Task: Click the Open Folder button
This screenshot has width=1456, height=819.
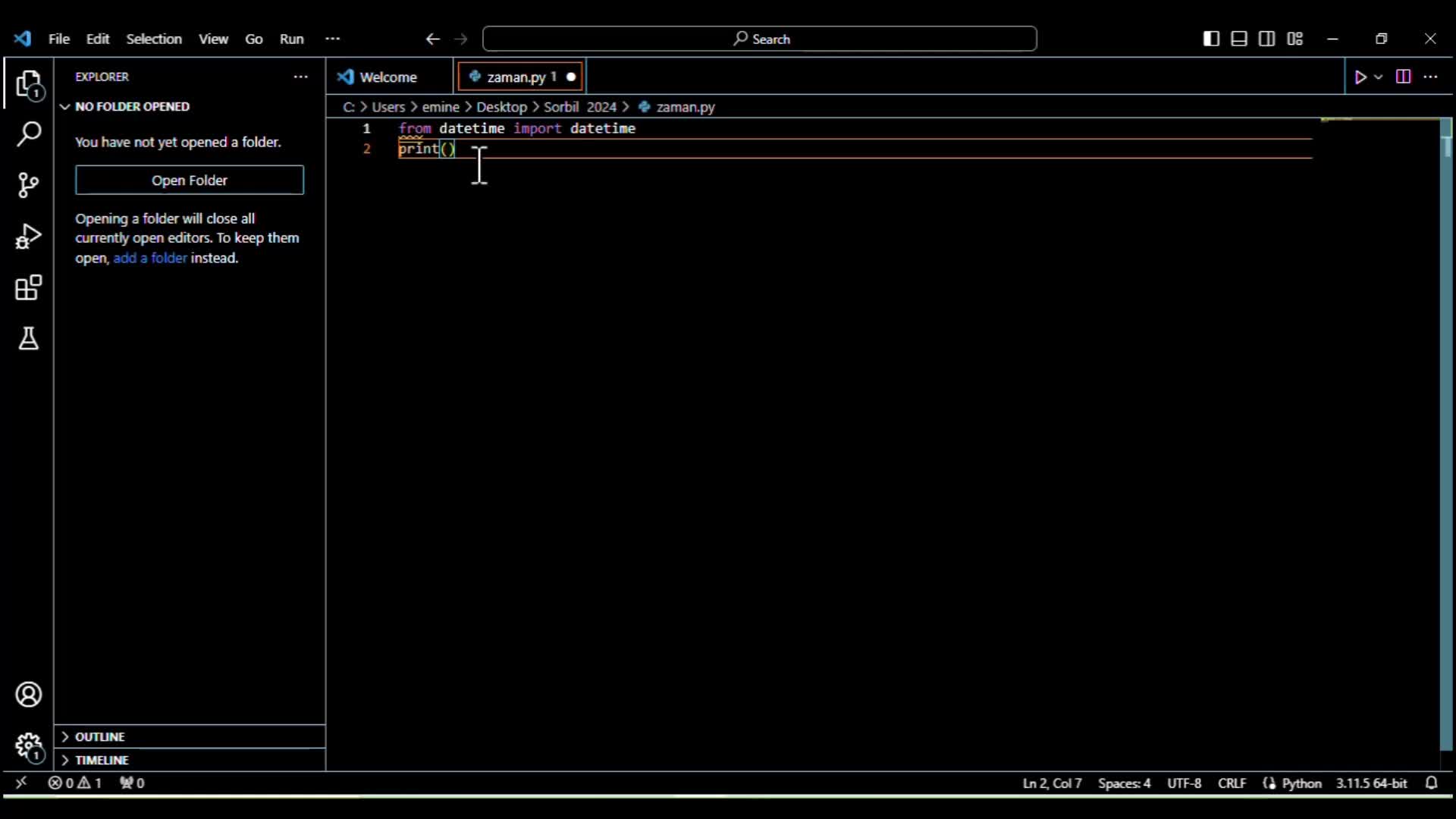Action: tap(190, 180)
